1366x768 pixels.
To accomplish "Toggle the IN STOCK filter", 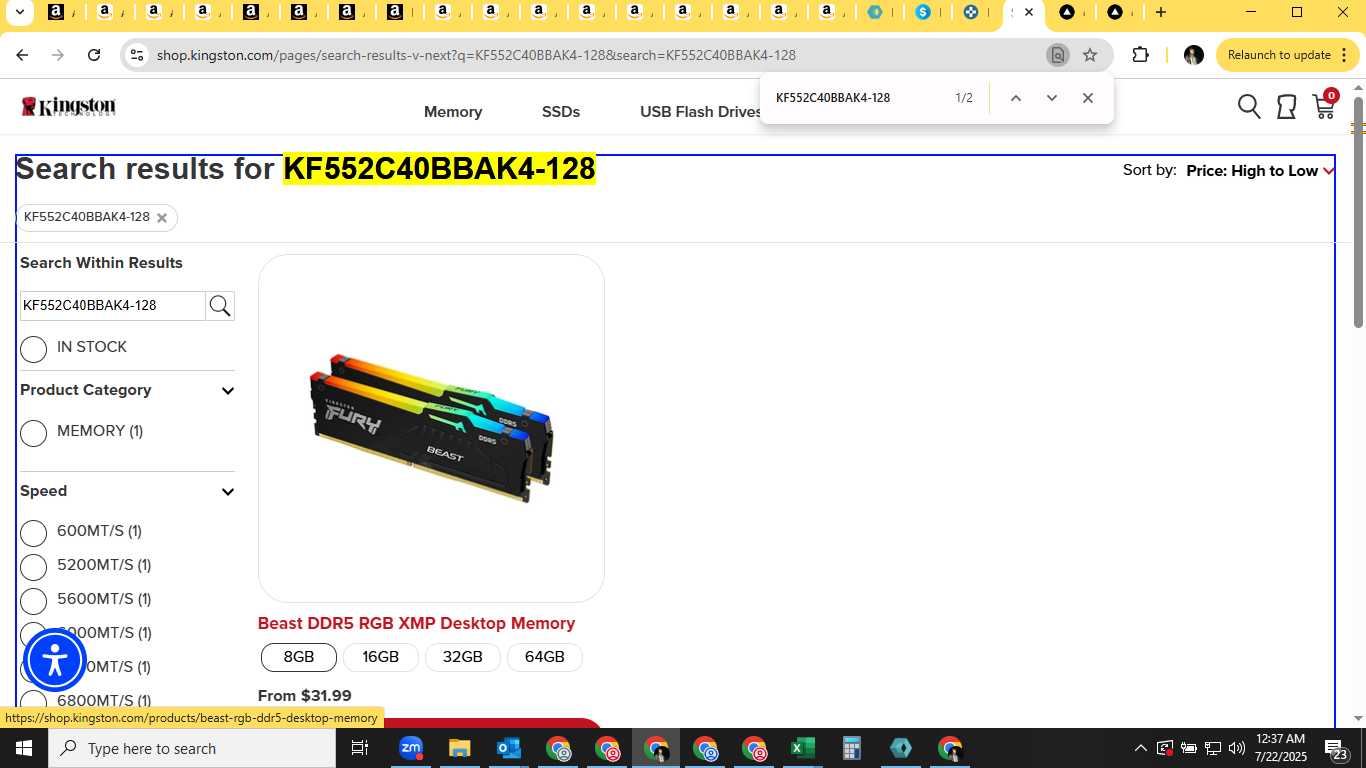I will coord(34,349).
